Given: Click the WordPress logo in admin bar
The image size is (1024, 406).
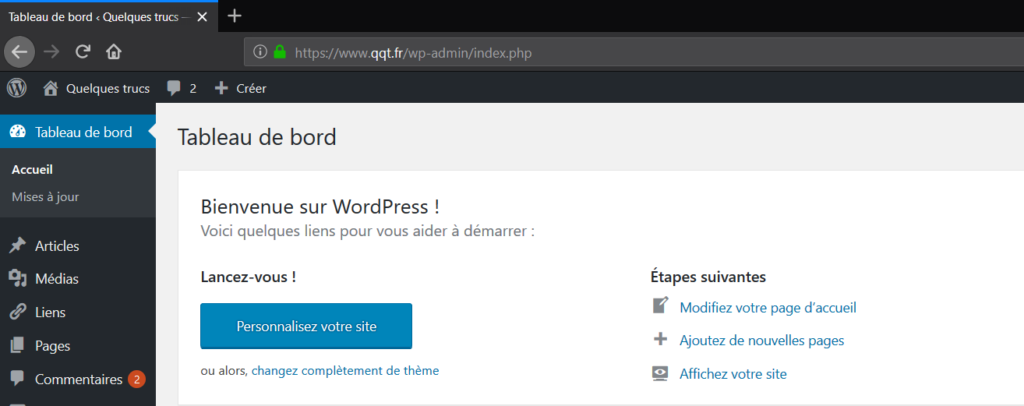Looking at the screenshot, I should [x=17, y=88].
